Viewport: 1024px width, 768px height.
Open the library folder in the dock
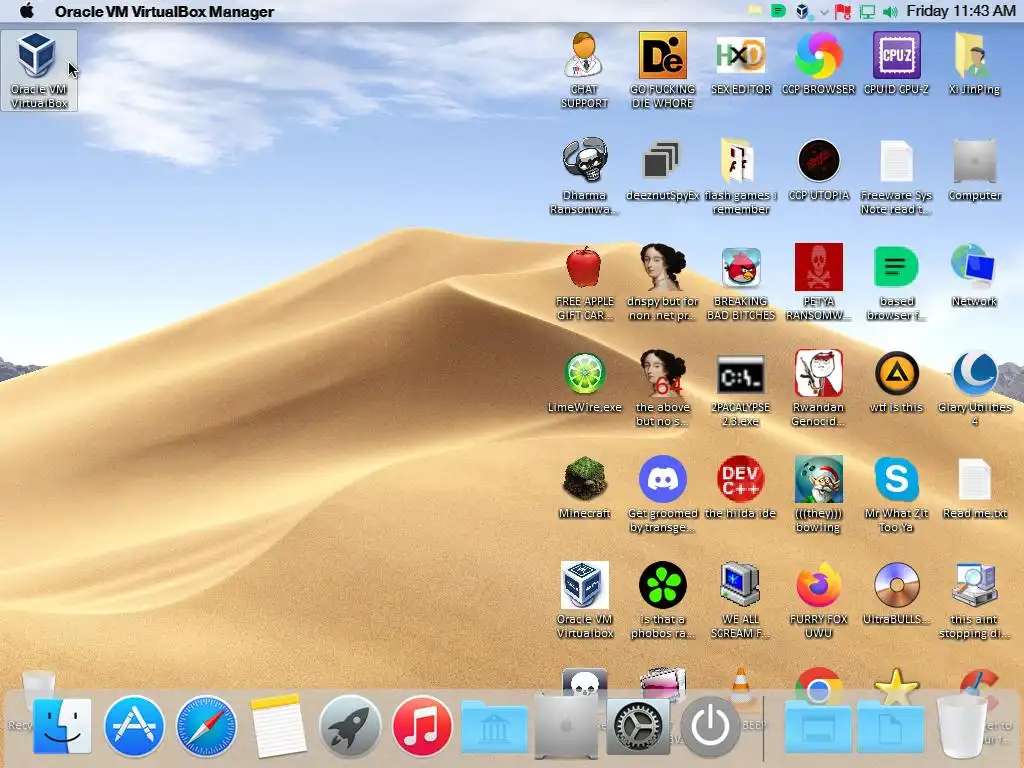(494, 728)
